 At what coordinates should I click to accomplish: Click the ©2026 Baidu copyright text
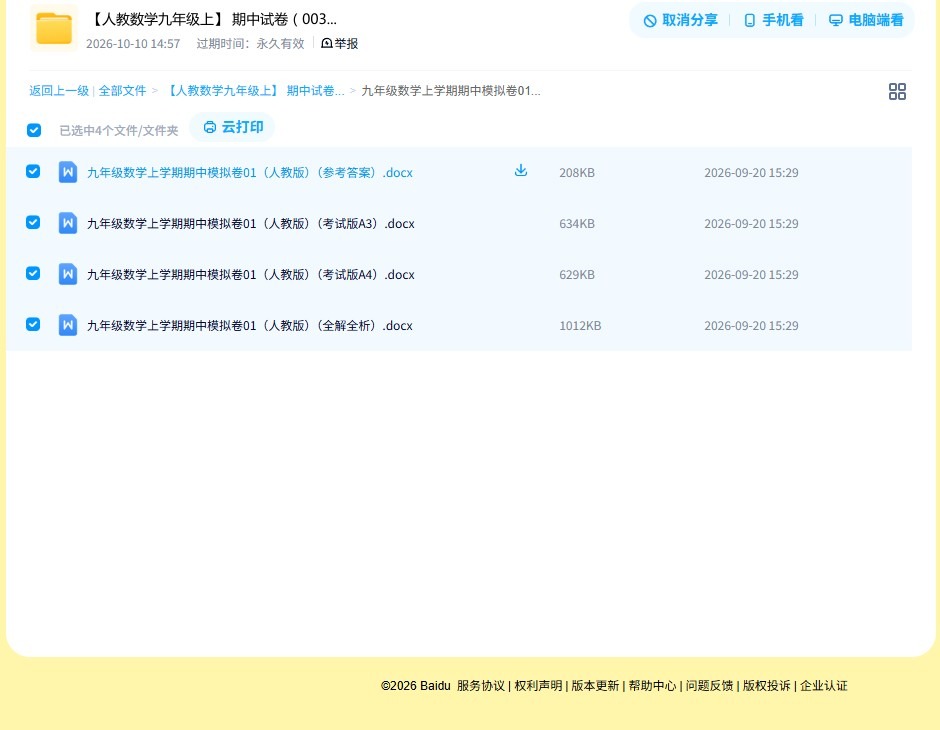(415, 686)
